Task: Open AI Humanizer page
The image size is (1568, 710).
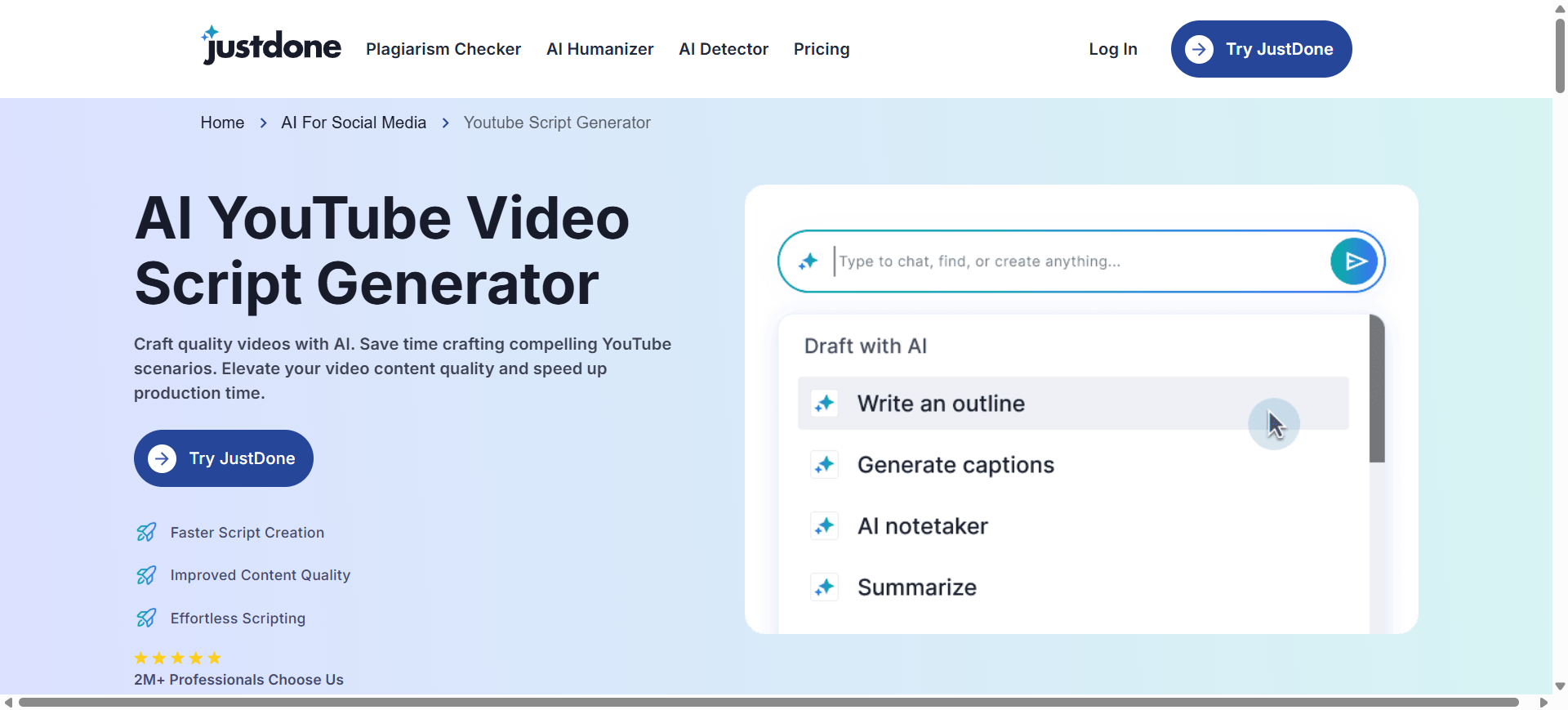Action: pyautogui.click(x=599, y=49)
